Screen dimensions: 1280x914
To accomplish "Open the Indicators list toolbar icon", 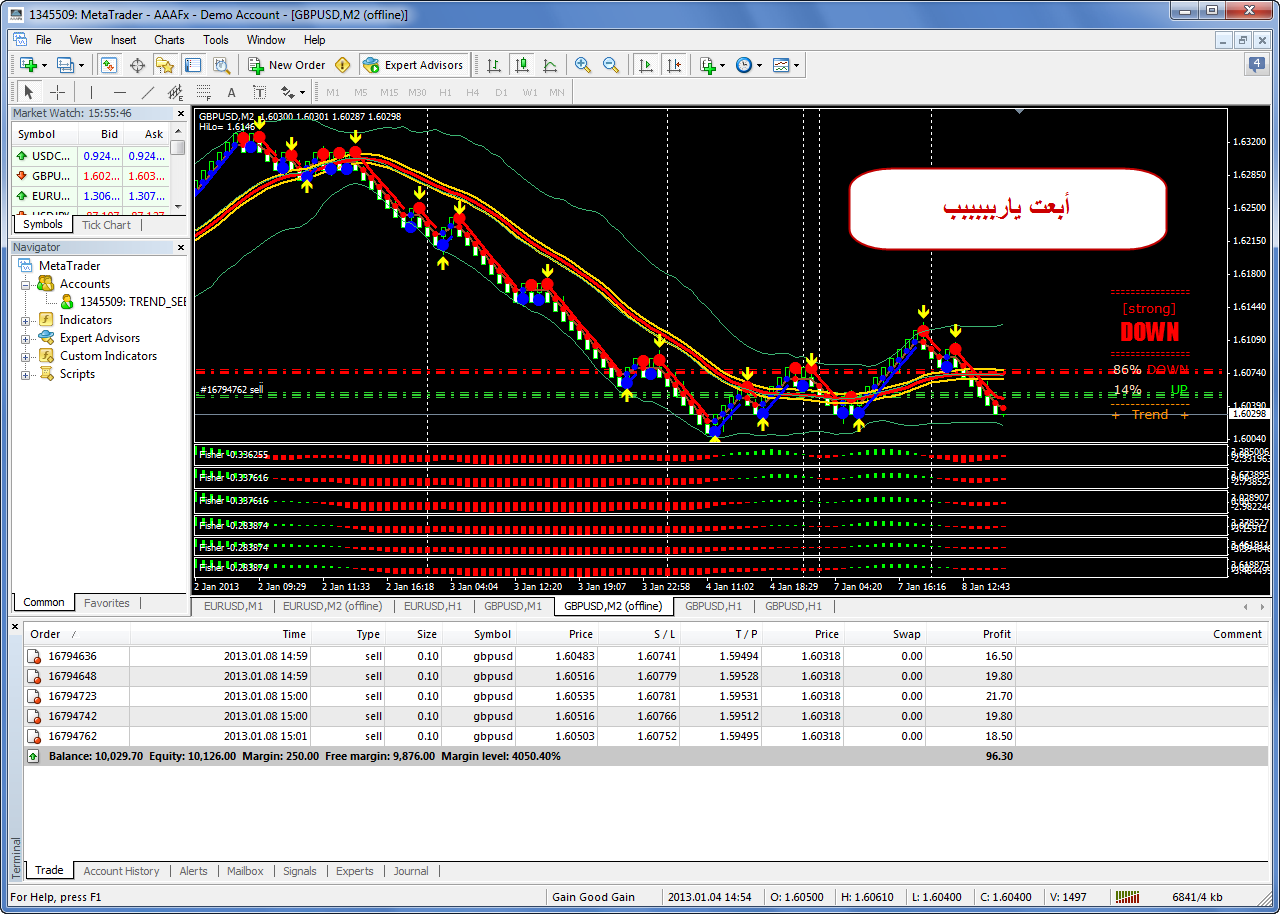I will click(708, 65).
